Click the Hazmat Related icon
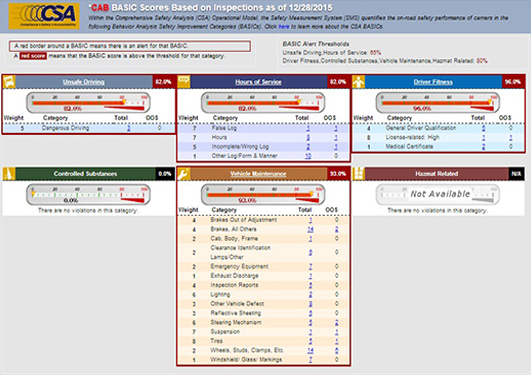Image resolution: width=531 pixels, height=375 pixels. coord(359,174)
